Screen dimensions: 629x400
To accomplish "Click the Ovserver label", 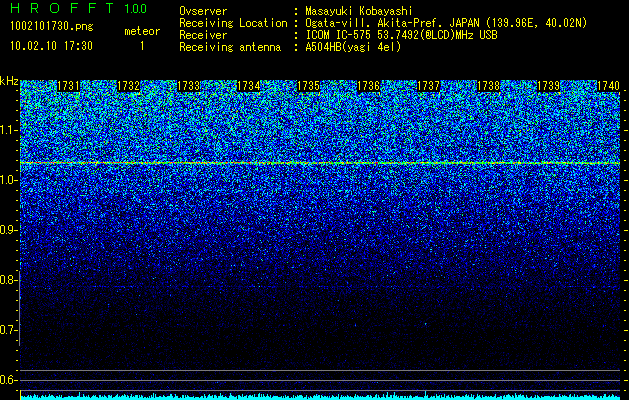I will (x=203, y=11).
